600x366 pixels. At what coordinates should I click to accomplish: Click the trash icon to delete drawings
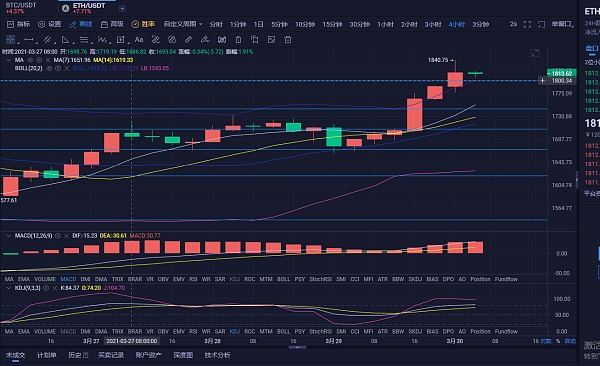[288, 39]
